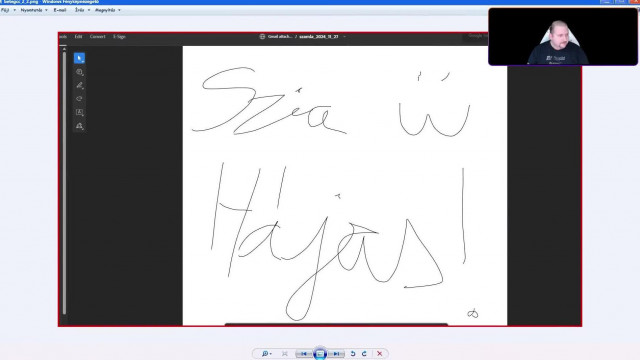Open the E-Sign menu in Acrobat
This screenshot has width=640, height=360.
pyautogui.click(x=119, y=37)
